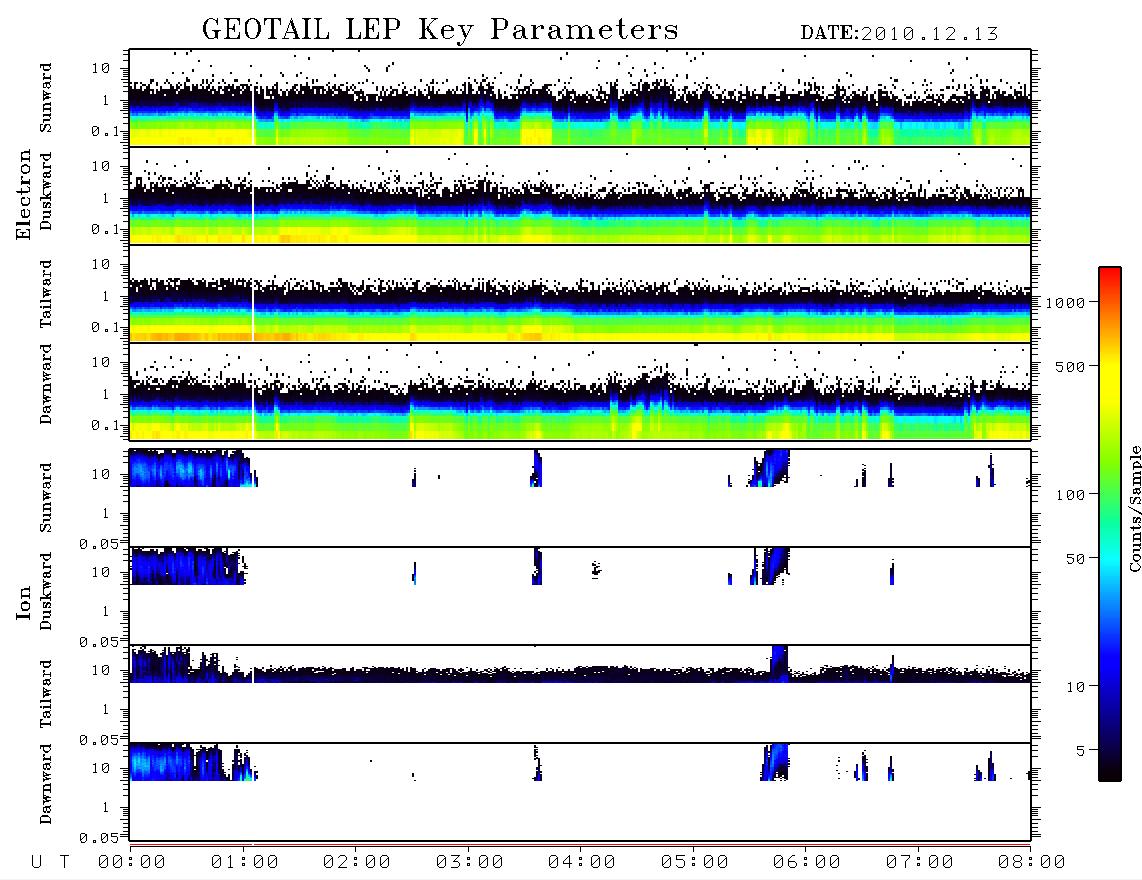Select the 04:00 time axis label

(x=582, y=862)
